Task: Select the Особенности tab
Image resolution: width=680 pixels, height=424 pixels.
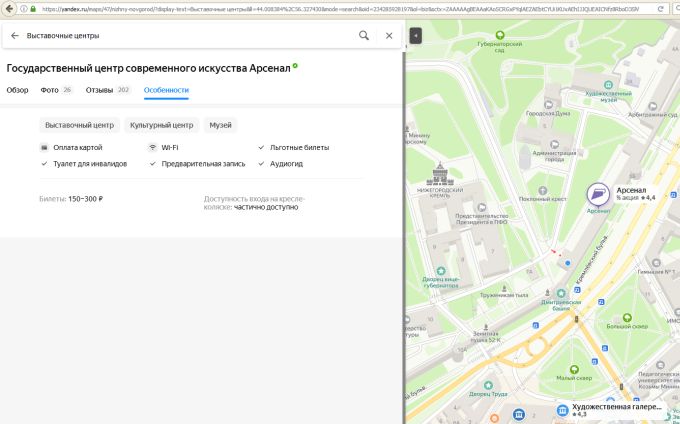Action: [166, 90]
